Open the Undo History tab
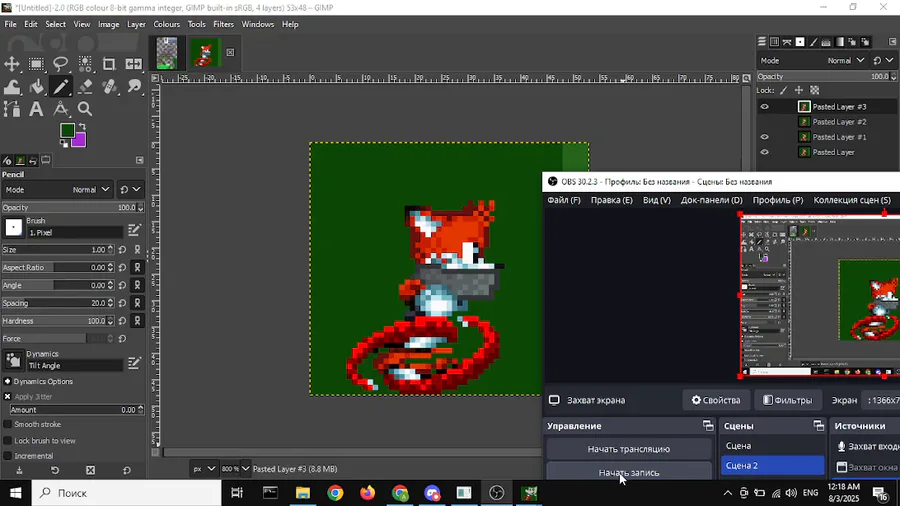The height and width of the screenshot is (506, 900). [33, 161]
